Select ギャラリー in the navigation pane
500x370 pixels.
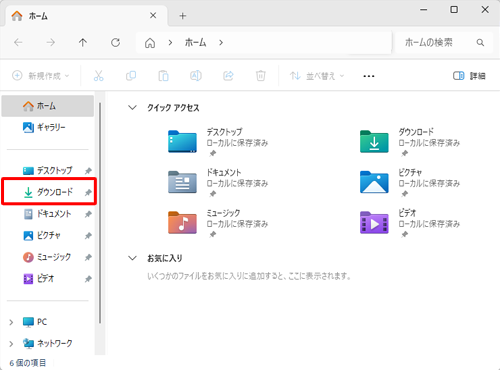click(x=48, y=127)
